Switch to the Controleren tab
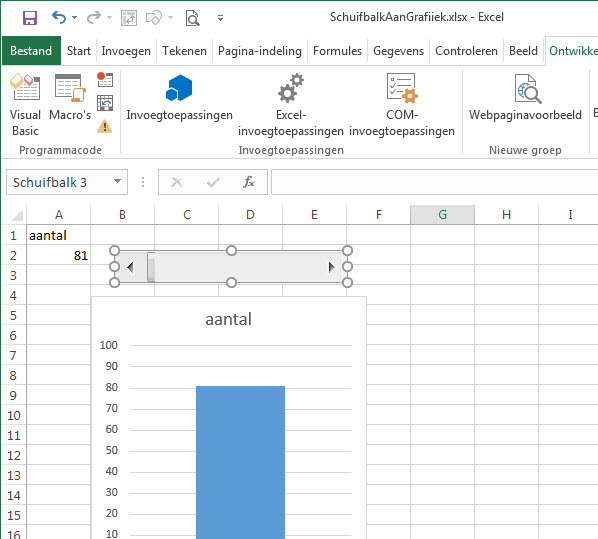The width and height of the screenshot is (598, 539). pyautogui.click(x=466, y=51)
